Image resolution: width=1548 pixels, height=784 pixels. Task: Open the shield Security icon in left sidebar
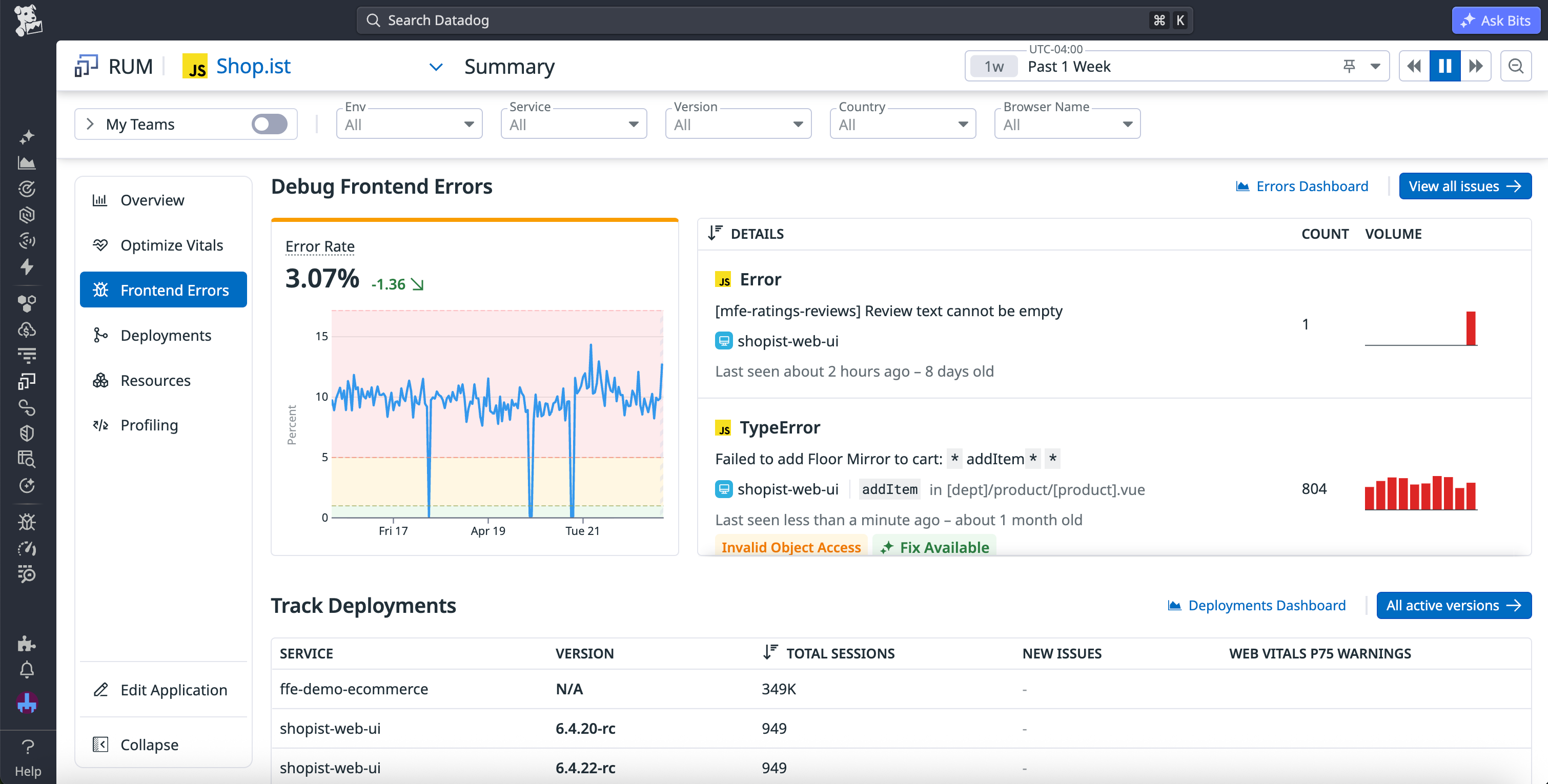click(27, 433)
